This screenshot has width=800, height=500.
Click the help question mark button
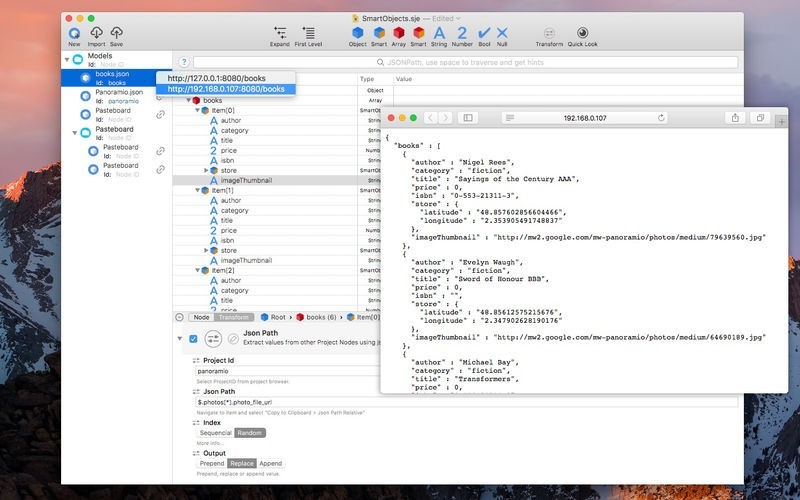click(184, 62)
